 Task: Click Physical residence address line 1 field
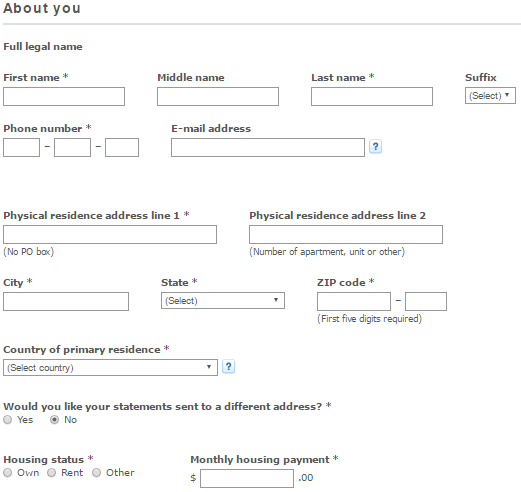pyautogui.click(x=110, y=235)
